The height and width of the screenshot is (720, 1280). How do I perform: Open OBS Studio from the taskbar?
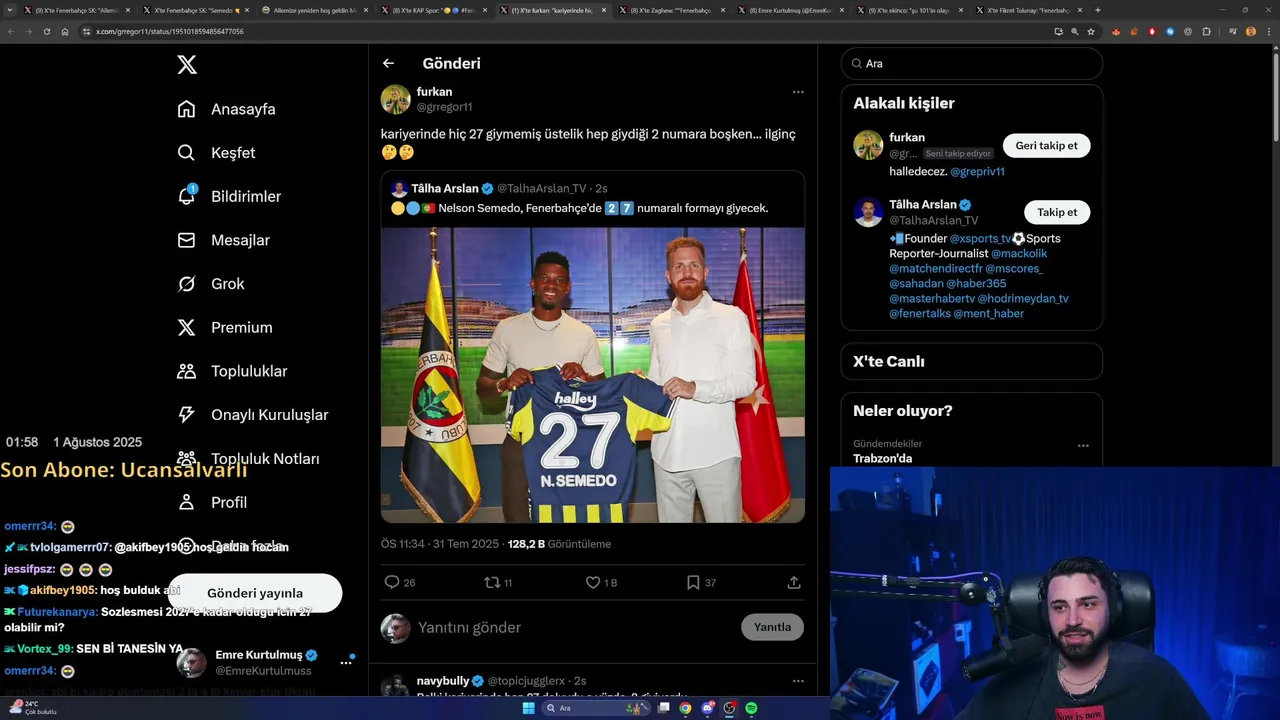tap(729, 708)
